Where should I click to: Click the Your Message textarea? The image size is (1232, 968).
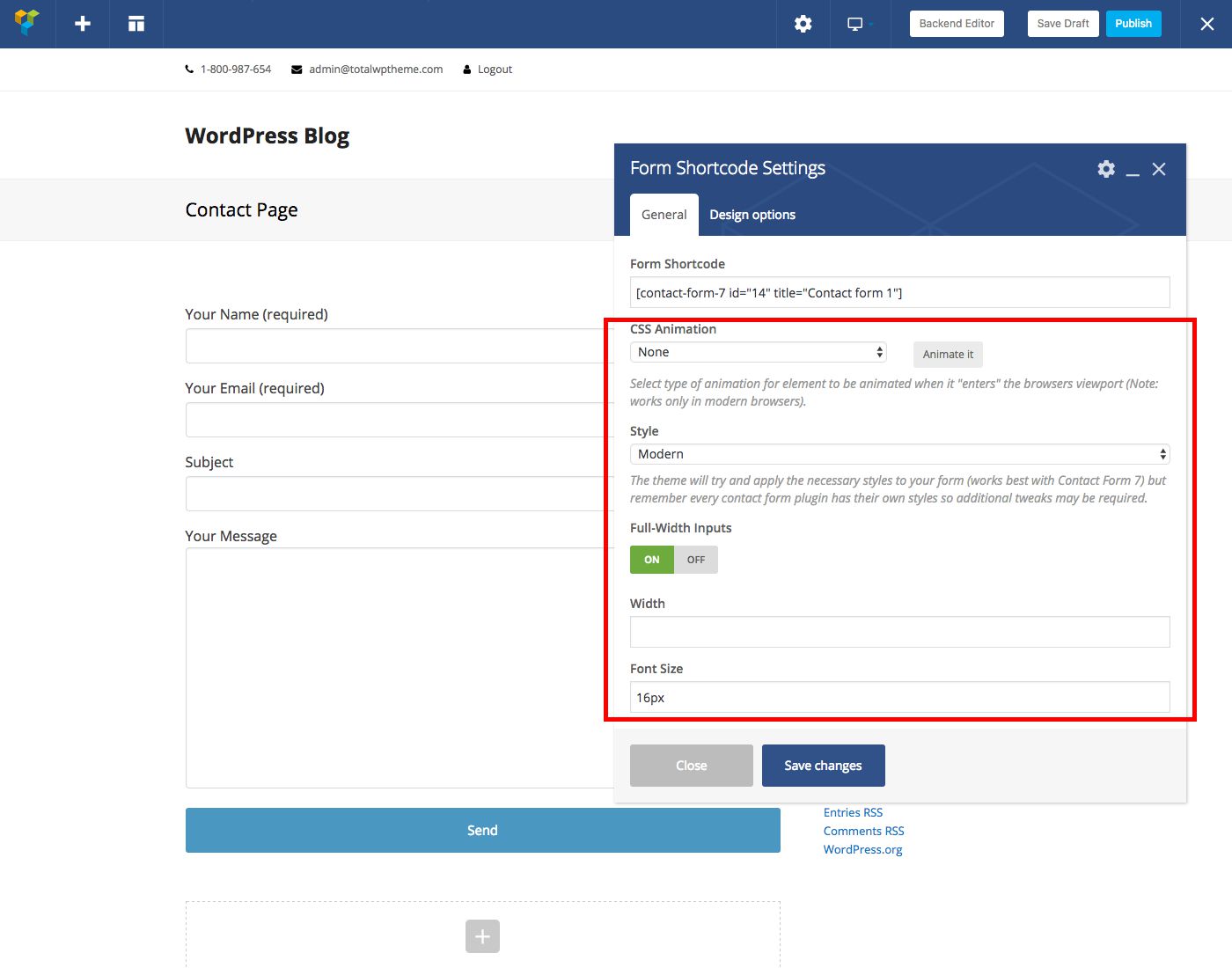tap(400, 668)
